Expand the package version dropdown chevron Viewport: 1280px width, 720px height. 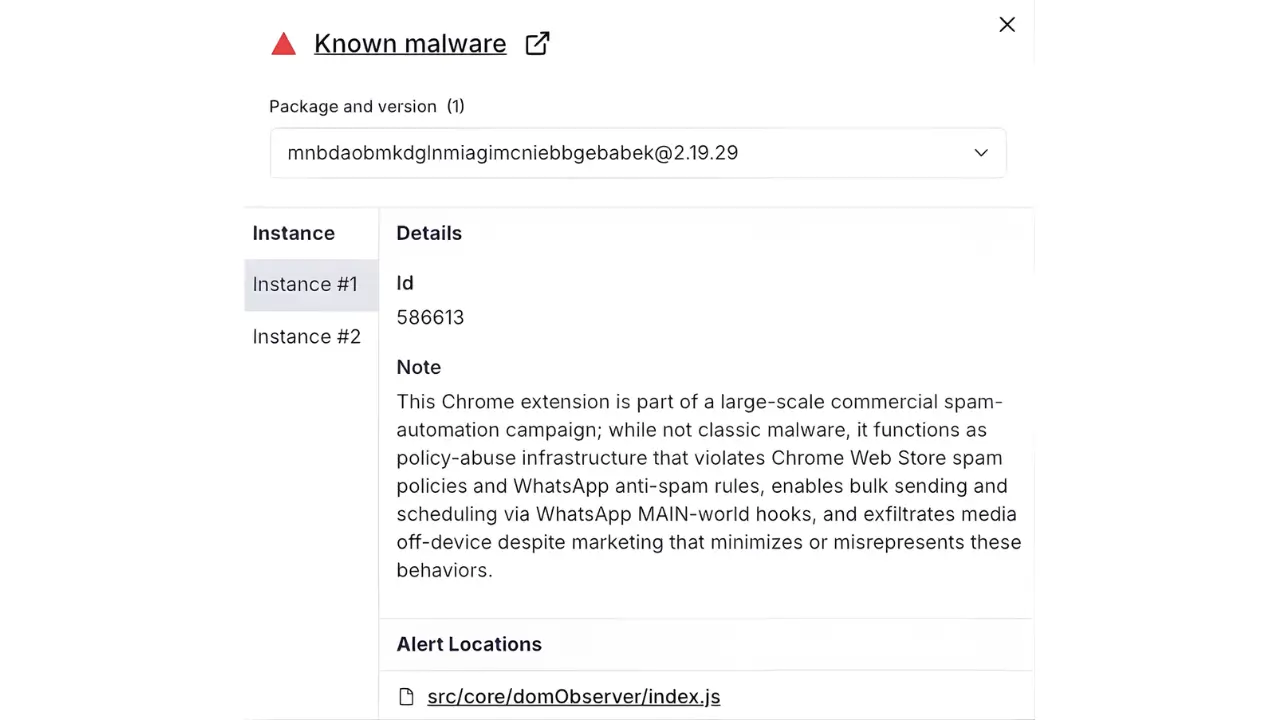coord(981,153)
